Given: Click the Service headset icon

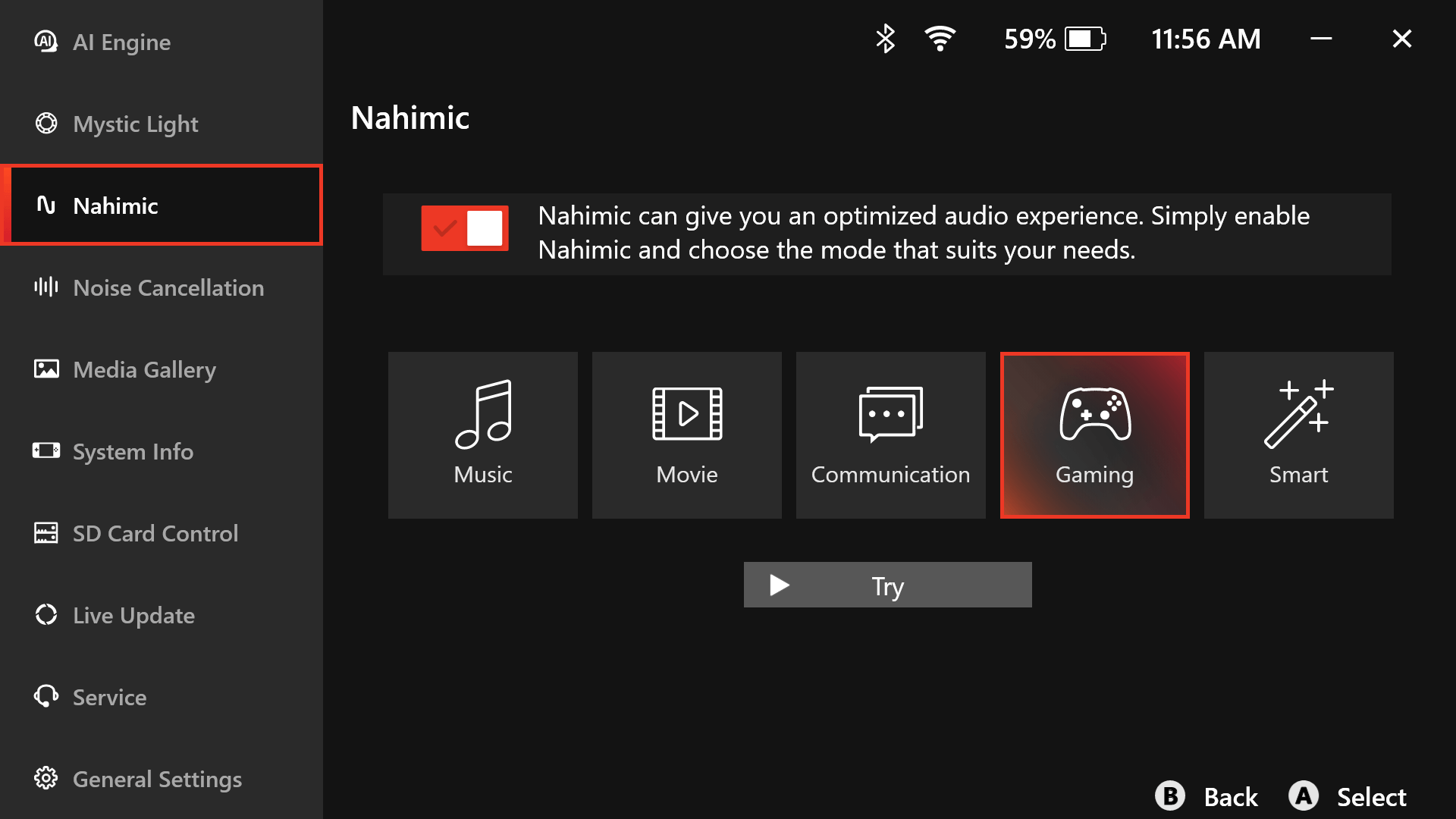Looking at the screenshot, I should [x=46, y=696].
